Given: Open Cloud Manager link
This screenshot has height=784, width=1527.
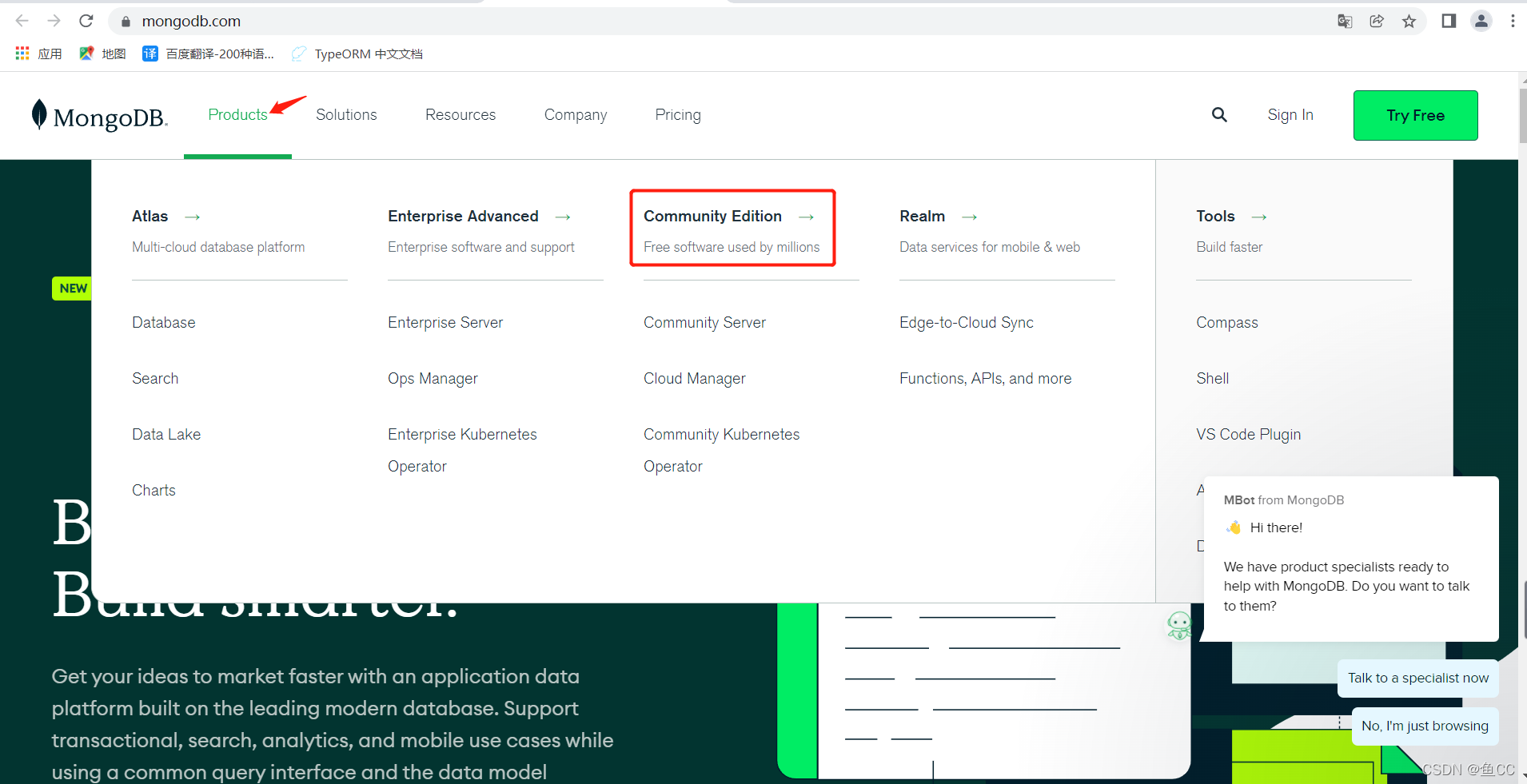Looking at the screenshot, I should 694,379.
